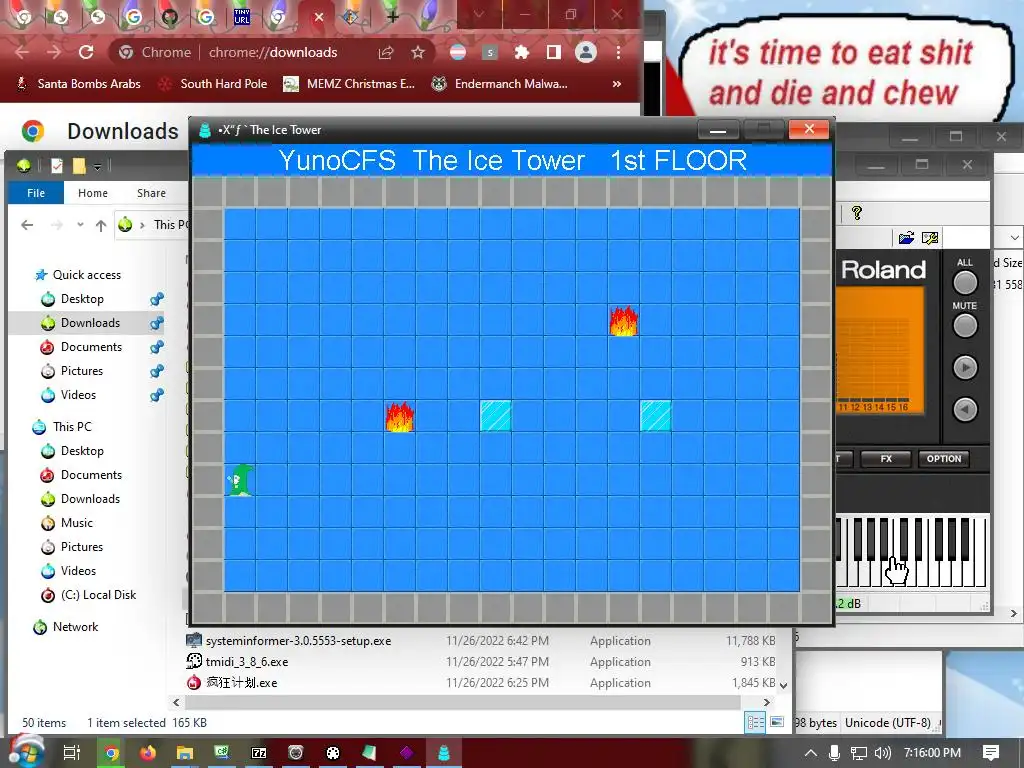This screenshot has width=1024, height=768.
Task: Open the volume control in system tray
Action: (882, 753)
